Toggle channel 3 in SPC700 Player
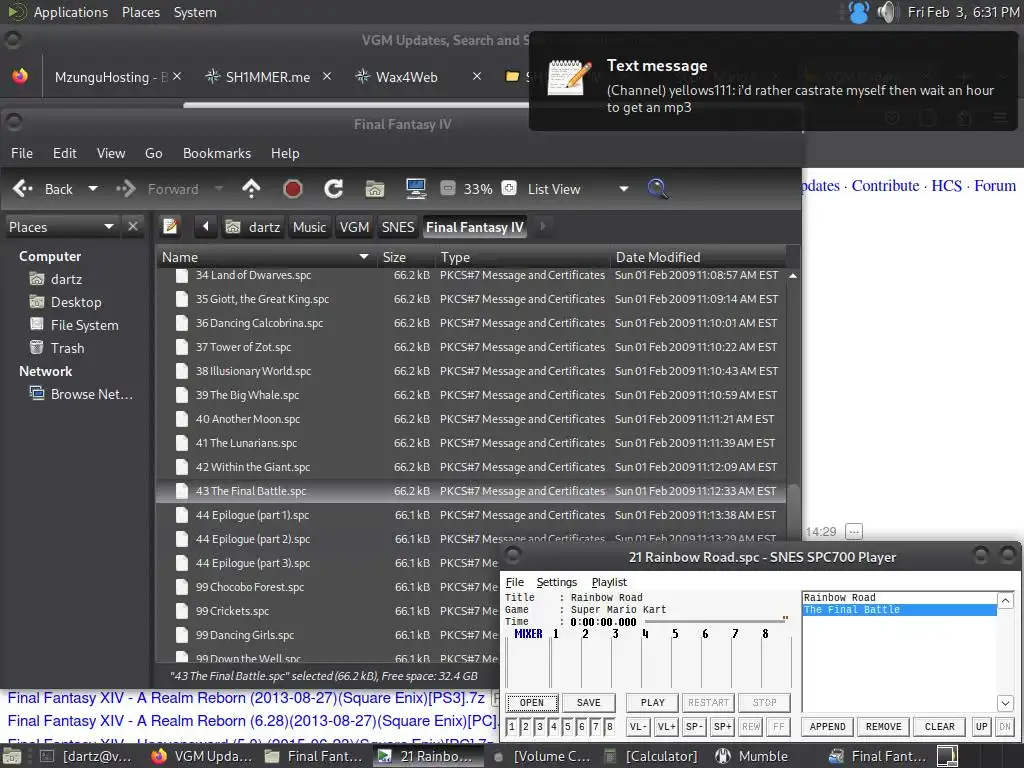Viewport: 1024px width, 768px height. pos(539,726)
